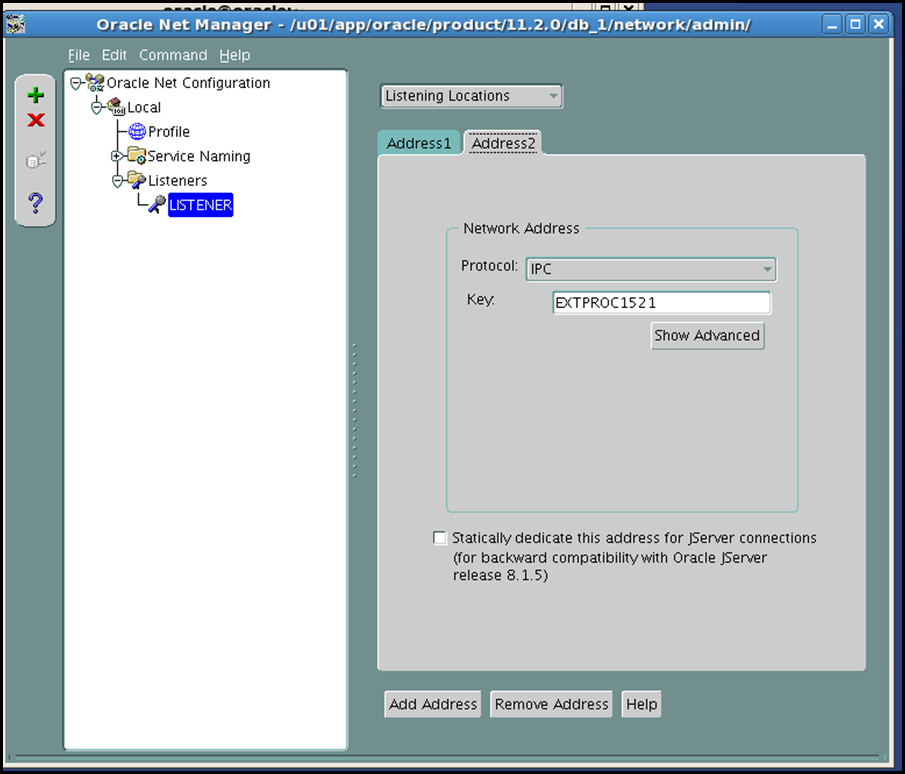Click the Show Advanced button
905x774 pixels.
click(707, 335)
